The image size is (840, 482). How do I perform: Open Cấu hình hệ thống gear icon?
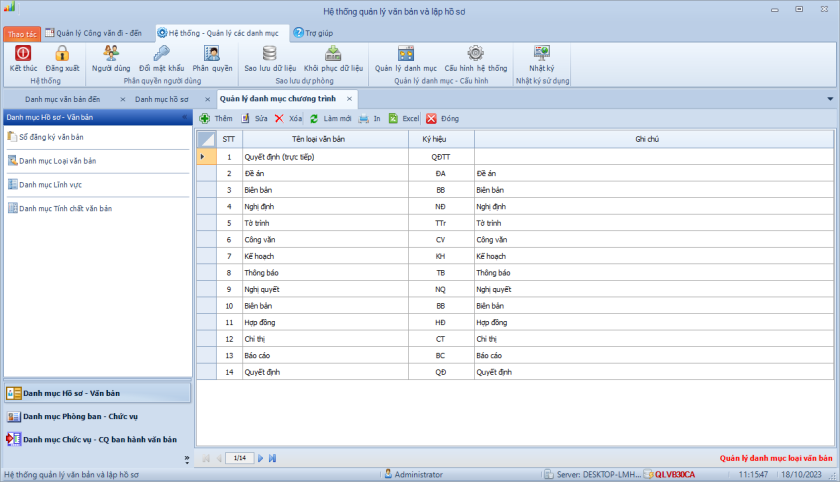coord(476,54)
